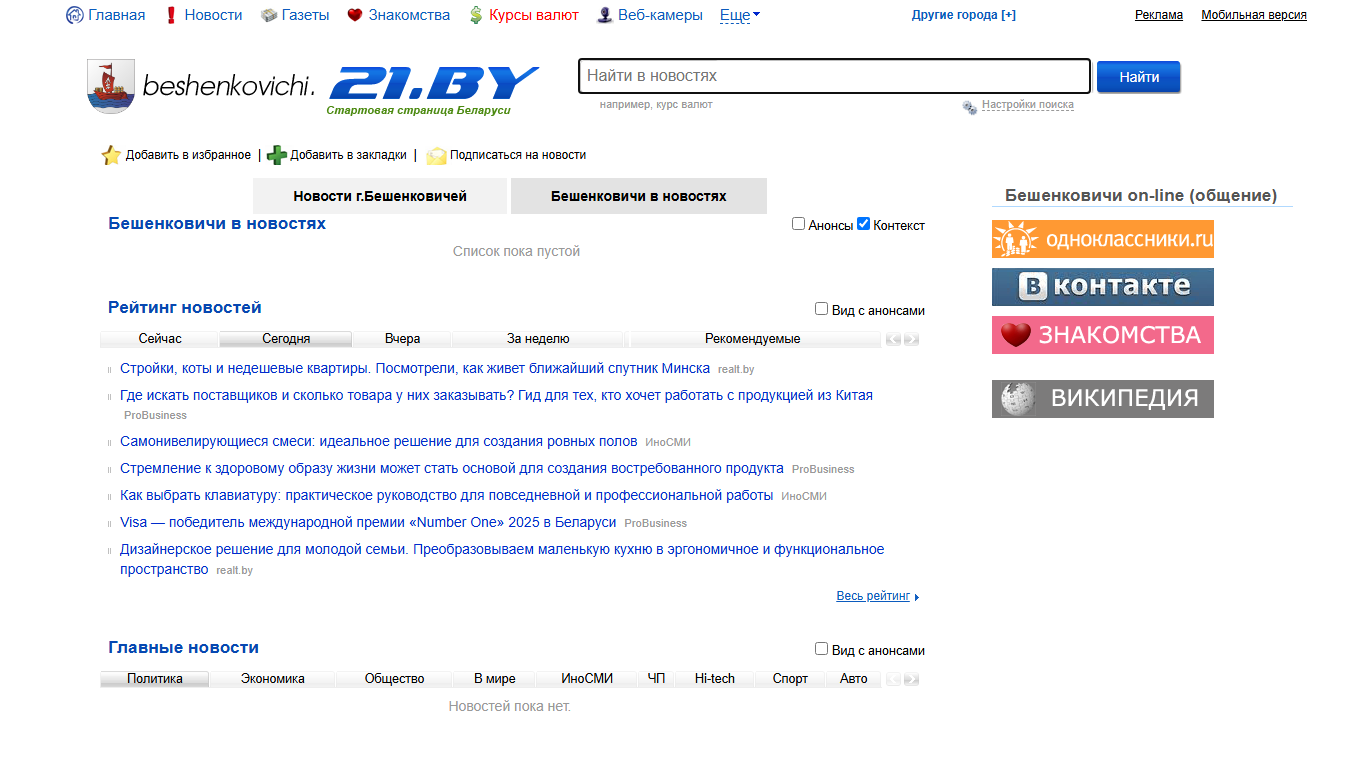The height and width of the screenshot is (768, 1366).
Task: Click the heart icon next to Знакомства
Action: coord(355,15)
